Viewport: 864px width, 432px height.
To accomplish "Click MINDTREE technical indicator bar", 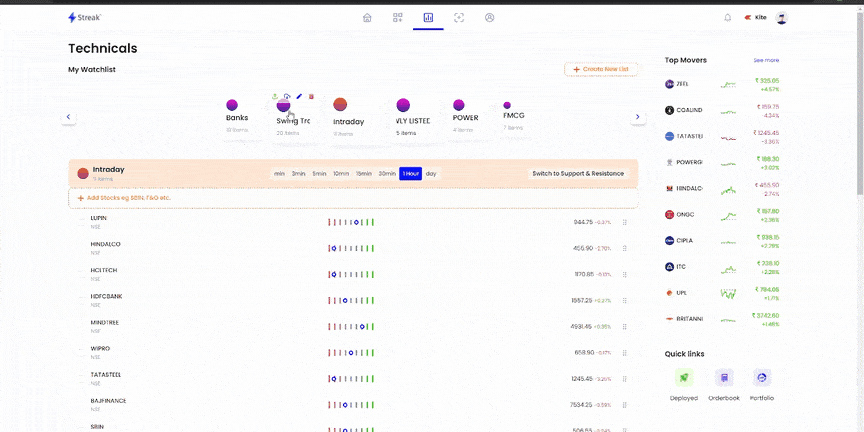I will (x=351, y=327).
